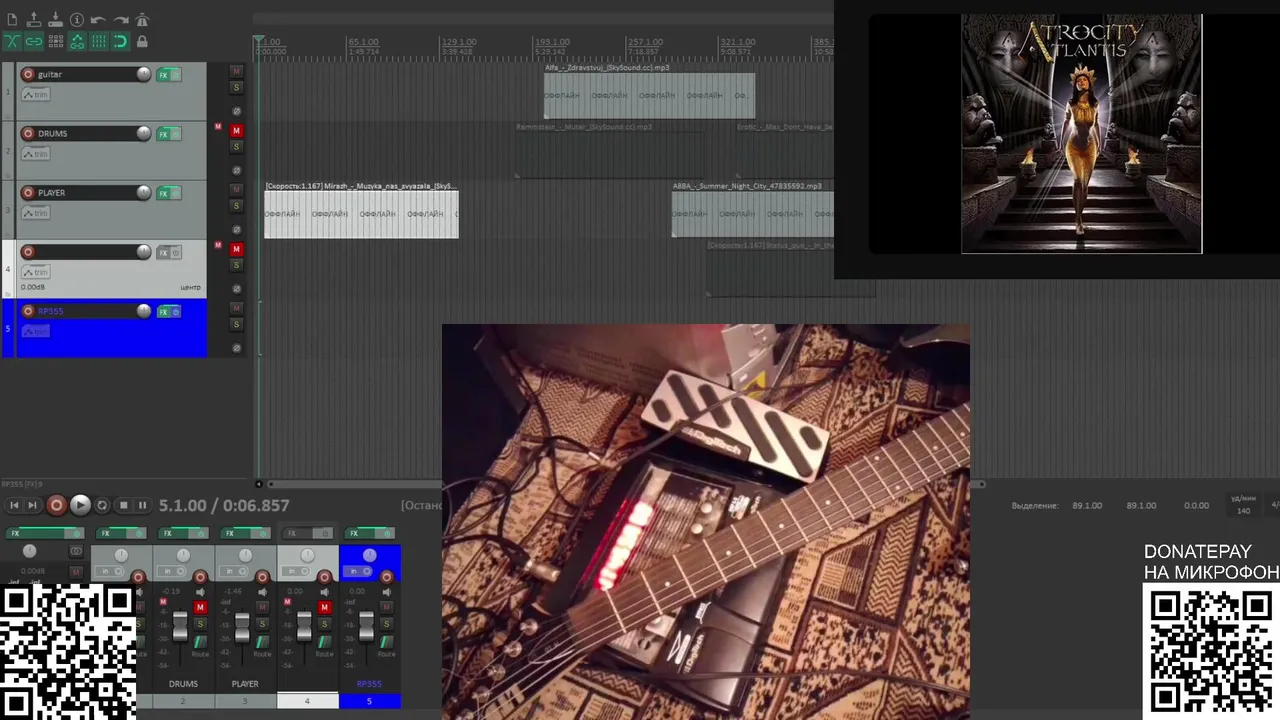Toggle the metronome toolbar icon
This screenshot has width=1280, height=720.
[142, 20]
